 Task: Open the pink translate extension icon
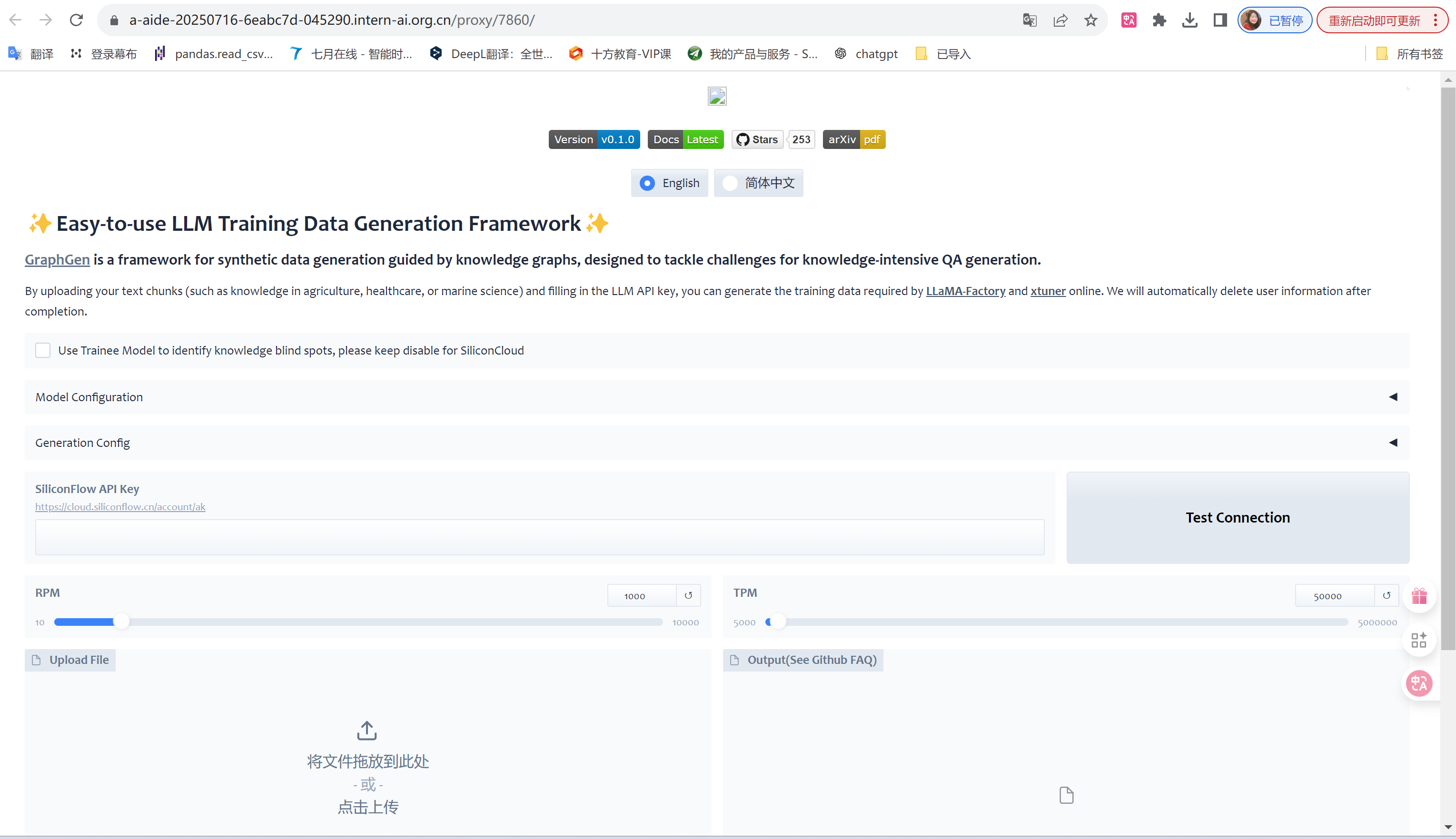[1129, 20]
